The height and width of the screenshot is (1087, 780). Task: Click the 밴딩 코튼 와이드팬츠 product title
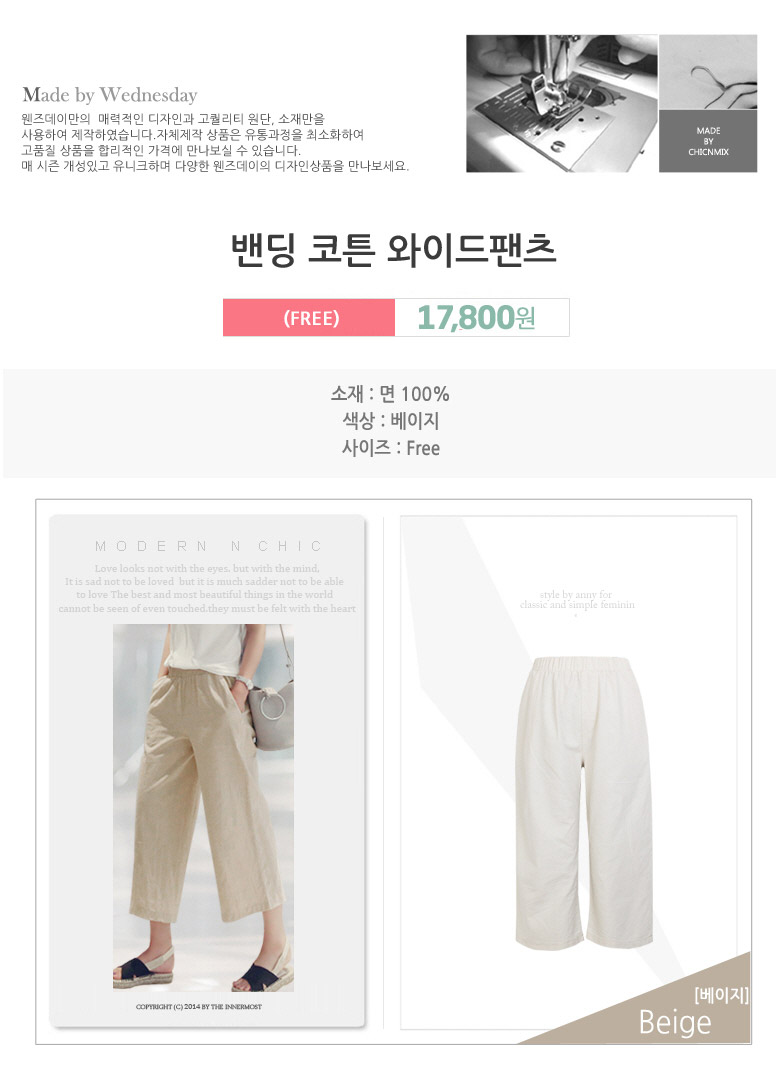(x=393, y=250)
